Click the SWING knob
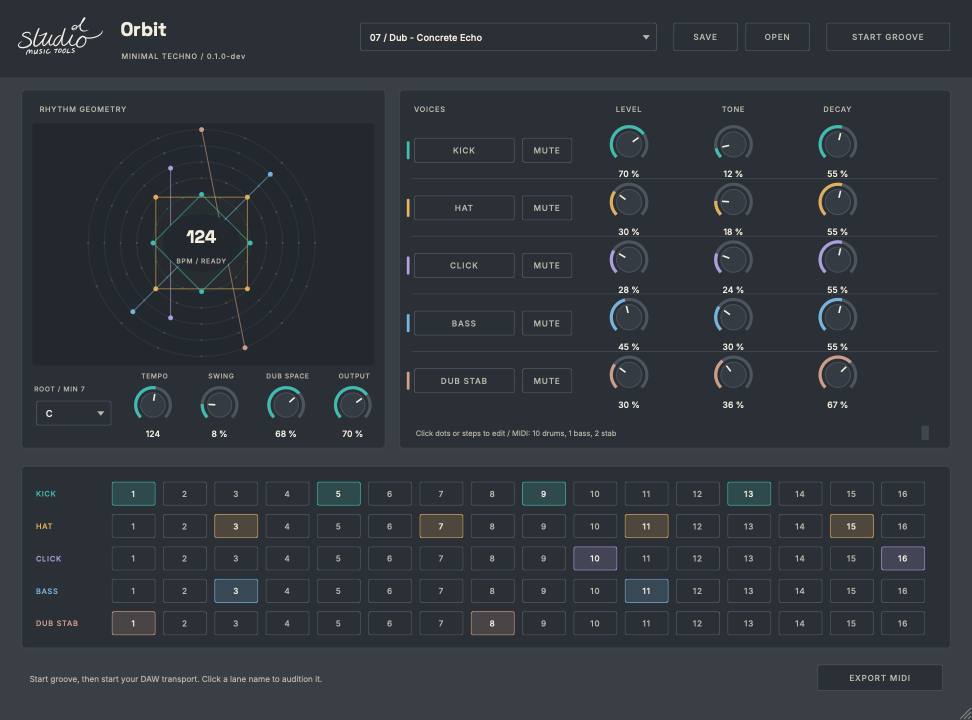This screenshot has width=972, height=720. click(x=219, y=405)
